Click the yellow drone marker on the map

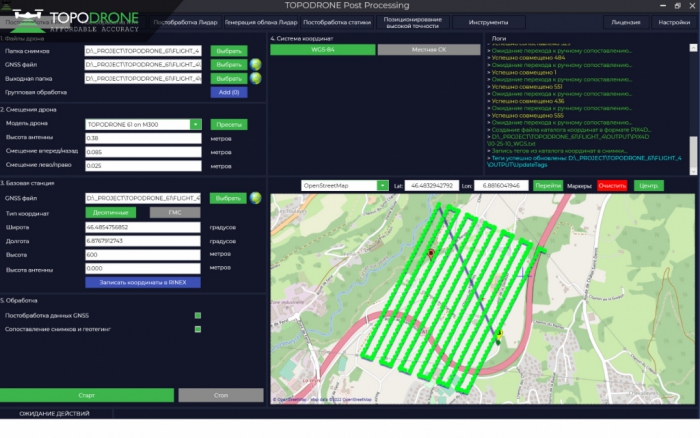tap(500, 333)
